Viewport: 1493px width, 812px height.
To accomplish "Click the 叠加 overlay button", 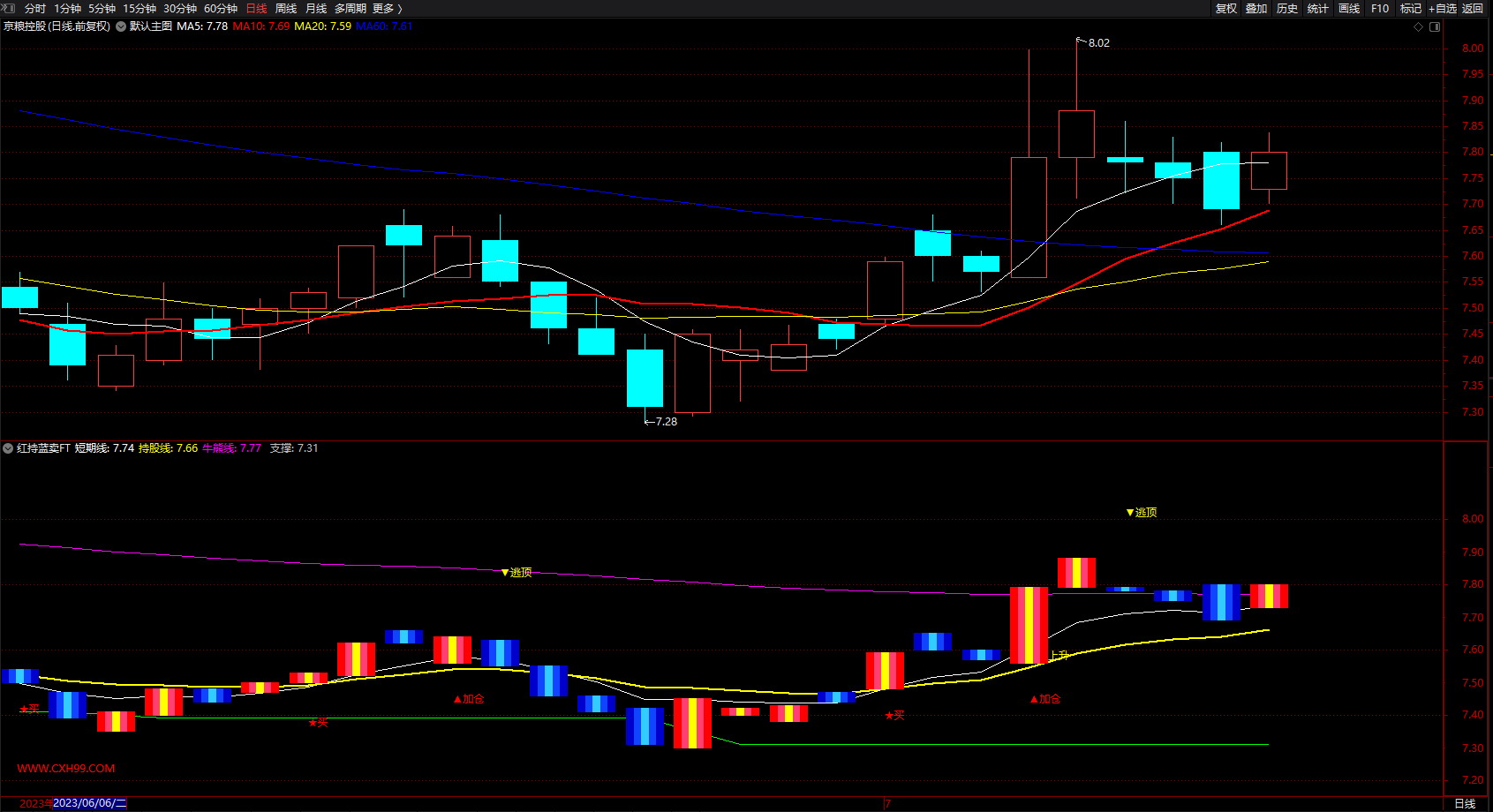I will coord(1256,8).
